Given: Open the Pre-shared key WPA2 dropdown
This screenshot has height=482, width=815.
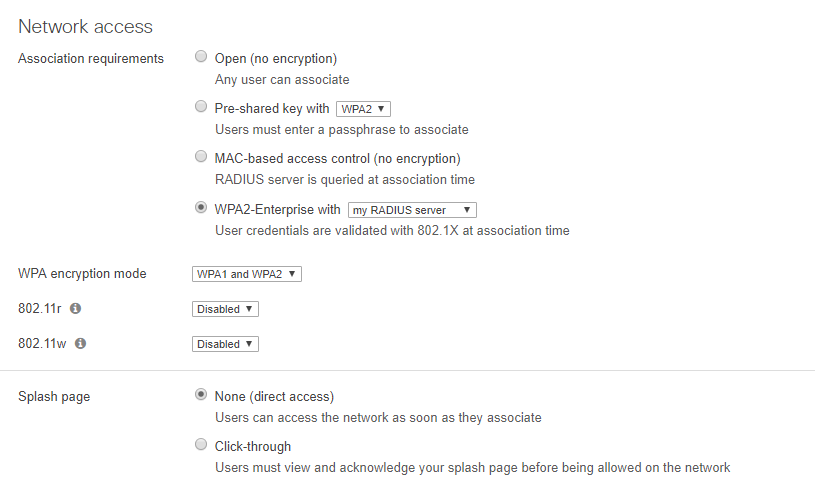Looking at the screenshot, I should [x=364, y=109].
